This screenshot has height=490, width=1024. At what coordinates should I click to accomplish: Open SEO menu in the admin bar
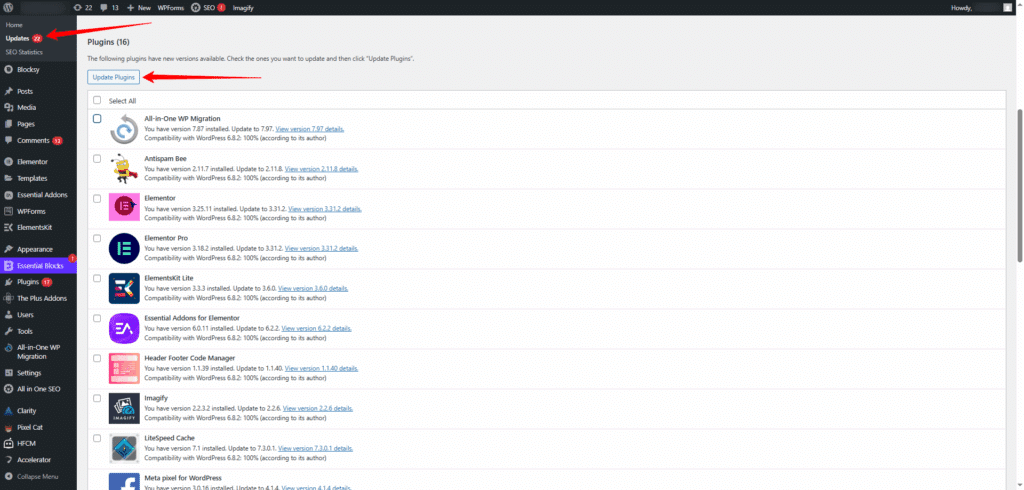tap(208, 8)
